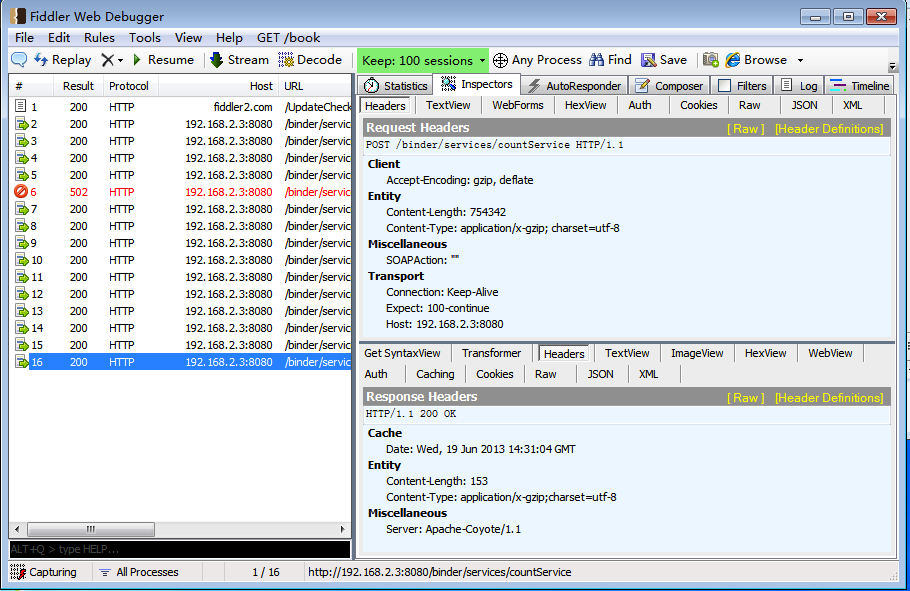This screenshot has height=591, width=910.
Task: Open the Remove sessions dropdown arrow
Action: (120, 60)
